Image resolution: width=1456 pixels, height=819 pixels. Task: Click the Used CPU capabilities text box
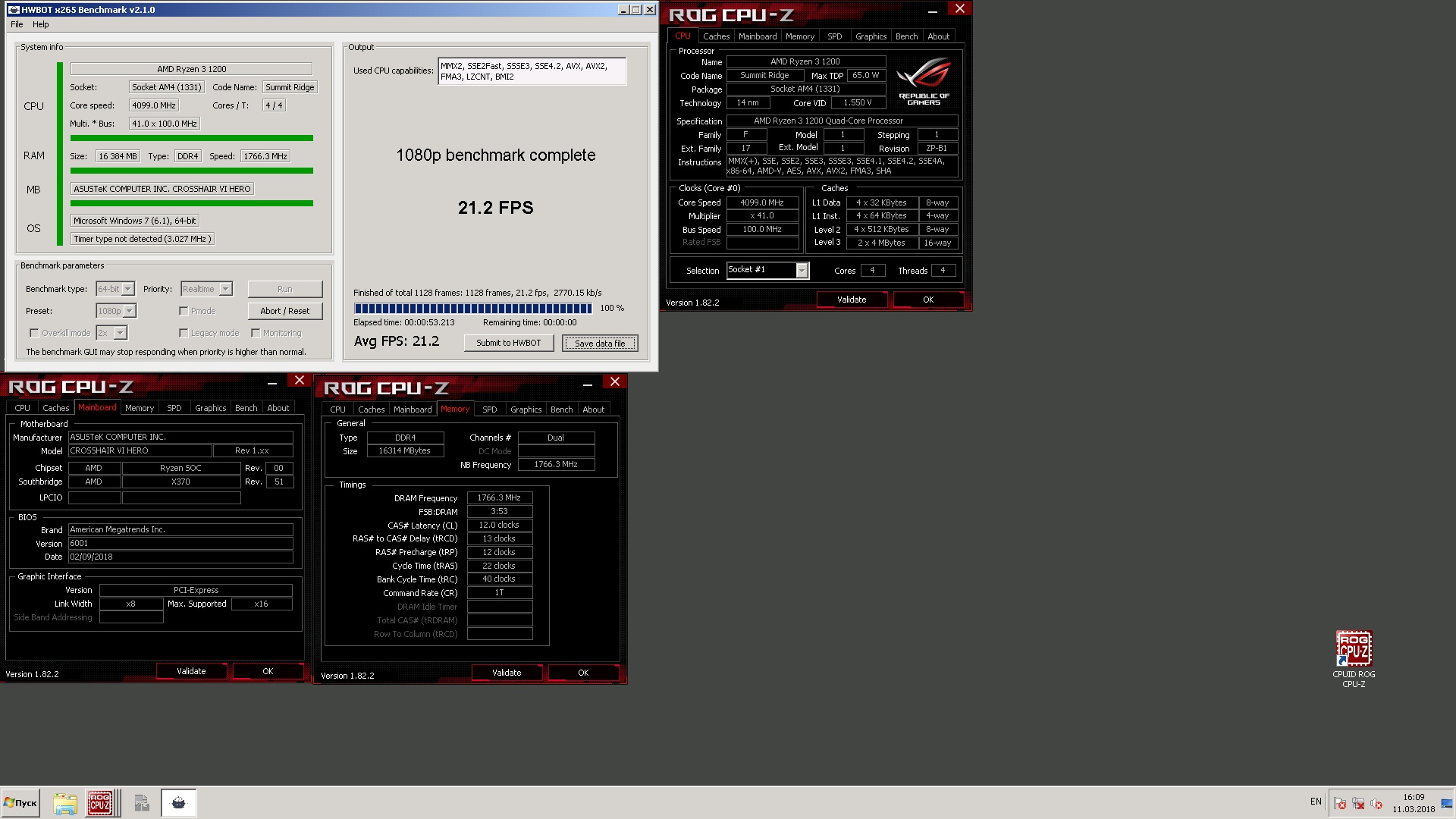pos(532,71)
